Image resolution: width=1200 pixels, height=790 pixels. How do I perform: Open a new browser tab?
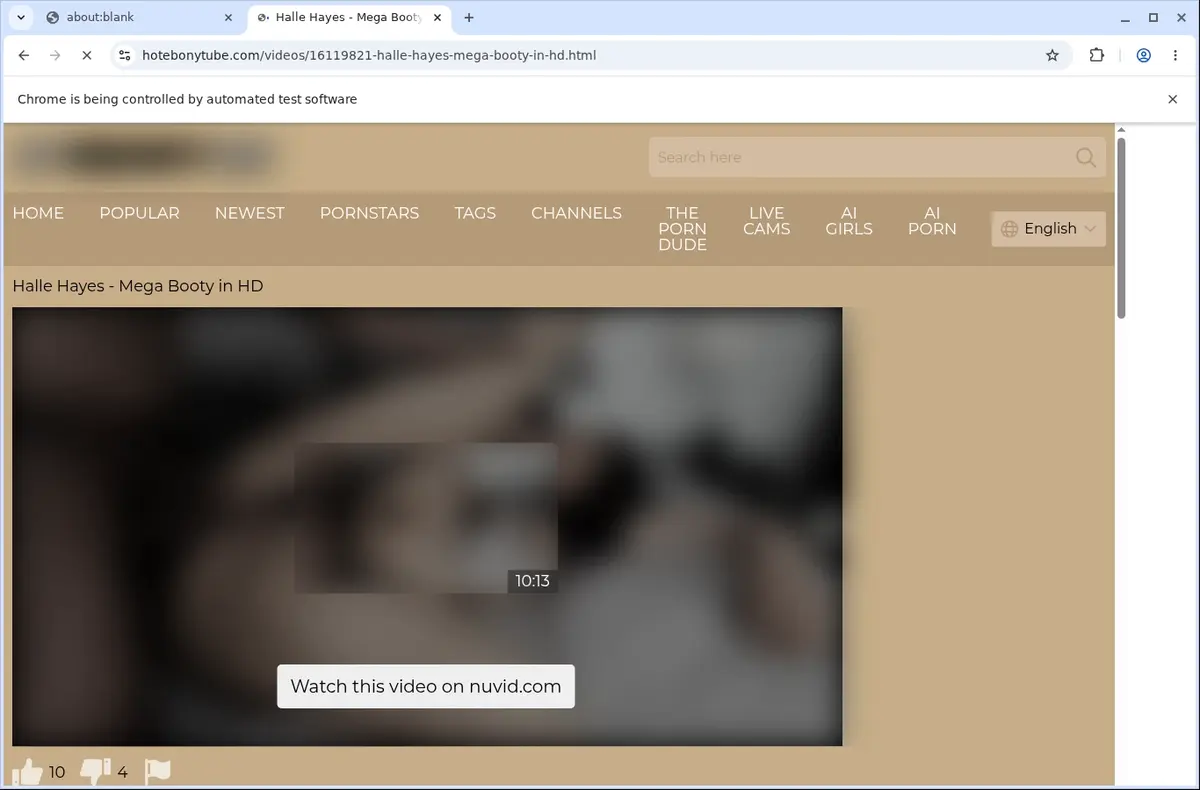tap(469, 17)
